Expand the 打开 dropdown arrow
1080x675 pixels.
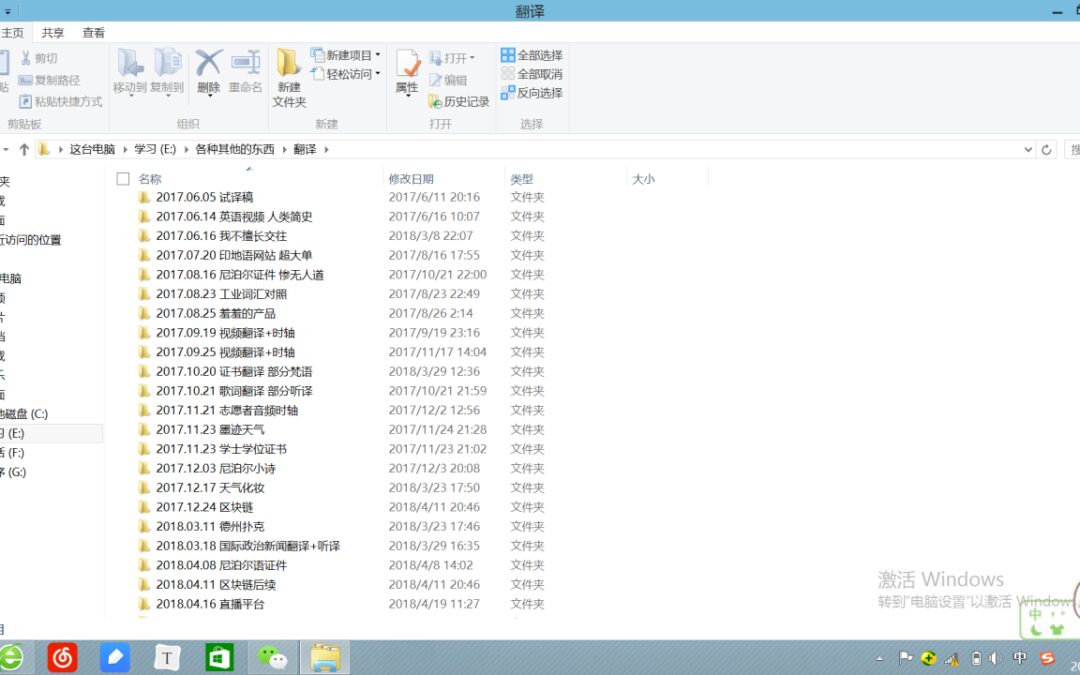coord(472,59)
